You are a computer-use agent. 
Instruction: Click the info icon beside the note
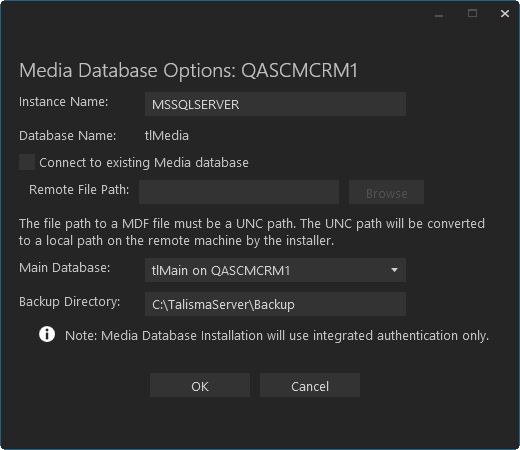[47, 334]
